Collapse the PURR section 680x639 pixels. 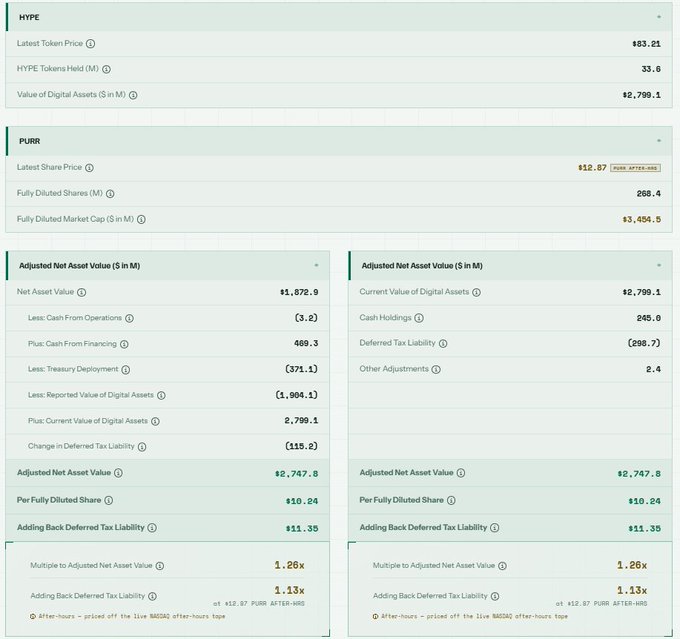pos(659,141)
